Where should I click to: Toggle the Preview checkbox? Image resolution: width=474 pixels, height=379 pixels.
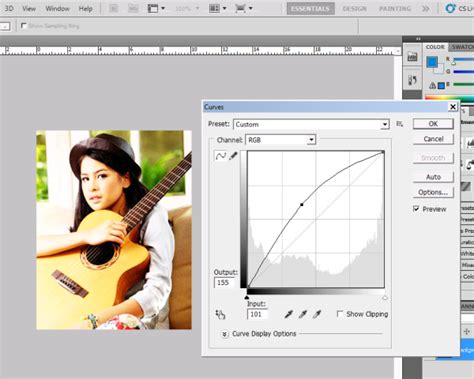(x=416, y=209)
